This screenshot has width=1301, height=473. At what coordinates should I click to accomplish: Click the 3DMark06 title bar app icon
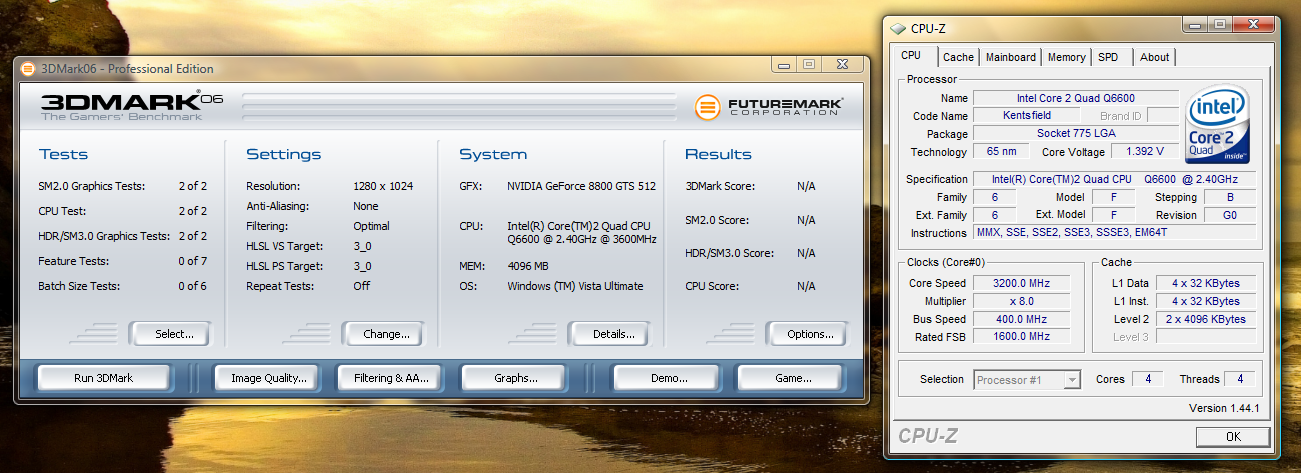click(x=29, y=69)
